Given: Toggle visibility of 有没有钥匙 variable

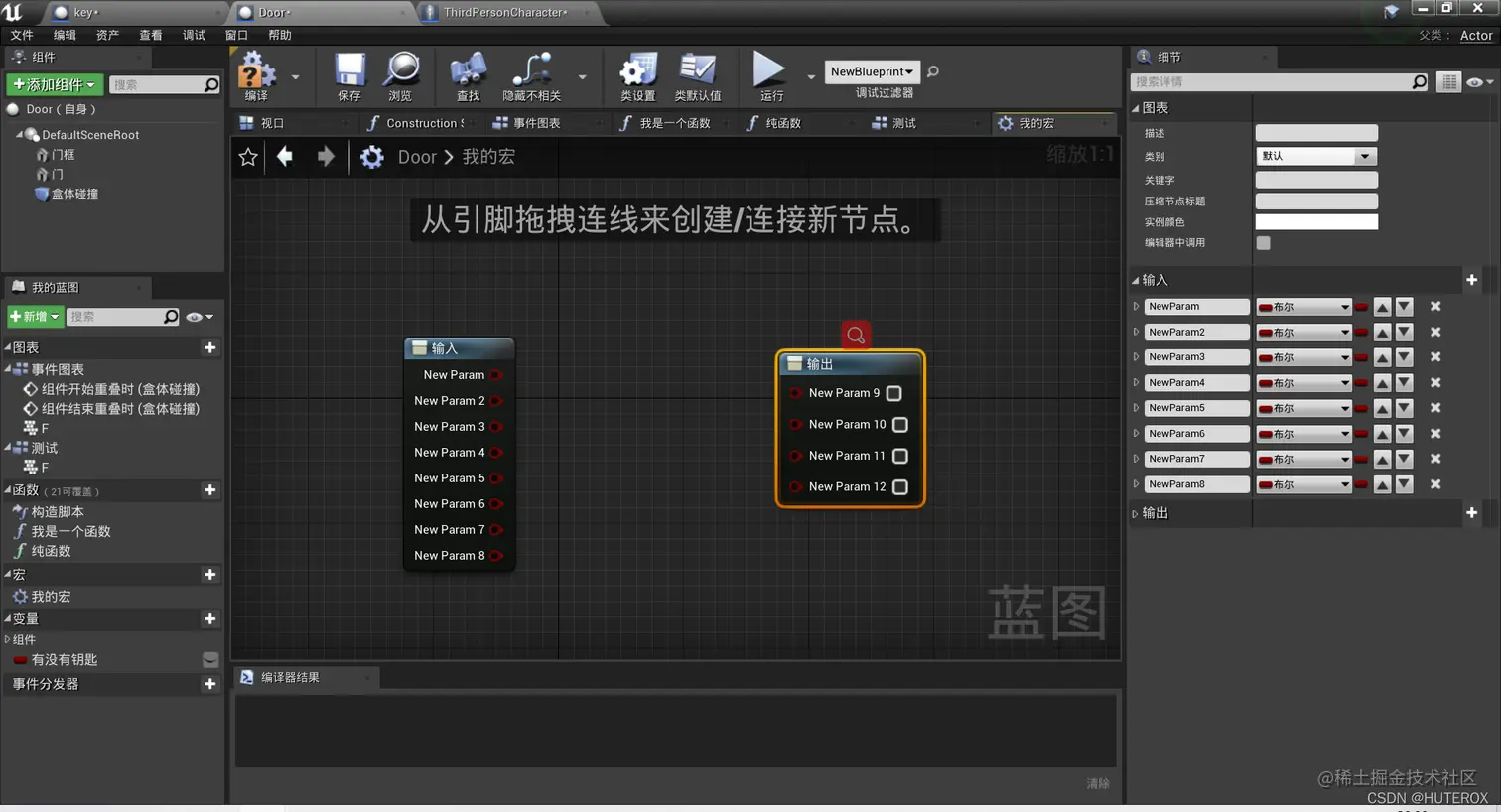Looking at the screenshot, I should point(209,660).
